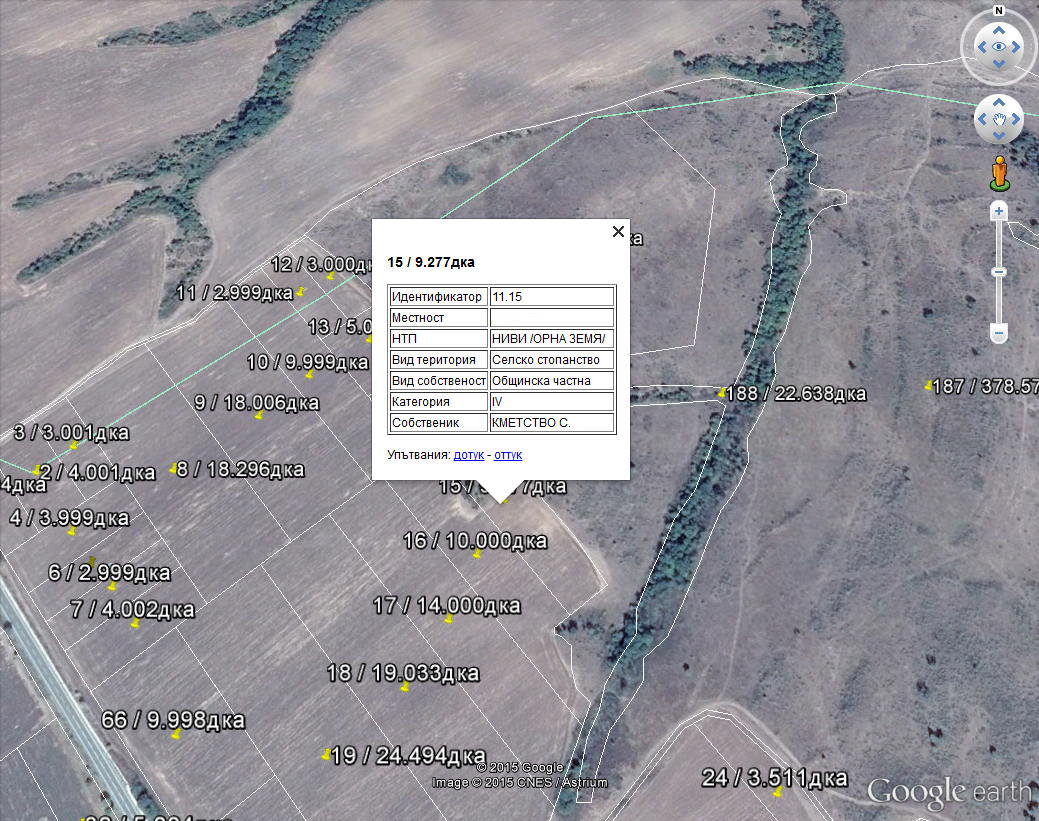Click the zoom slider handle

998,272
